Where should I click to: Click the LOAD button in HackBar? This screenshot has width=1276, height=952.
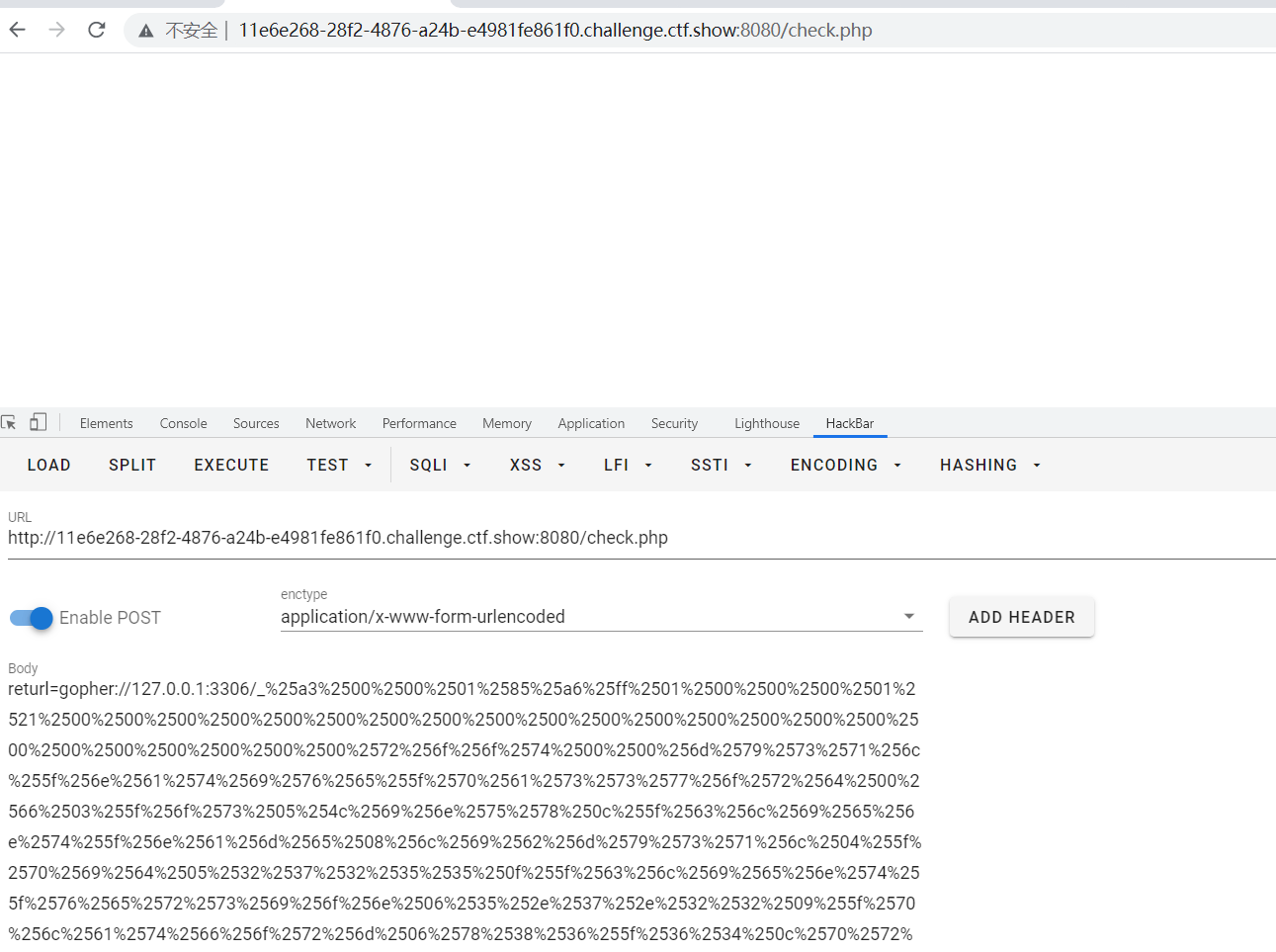49,465
